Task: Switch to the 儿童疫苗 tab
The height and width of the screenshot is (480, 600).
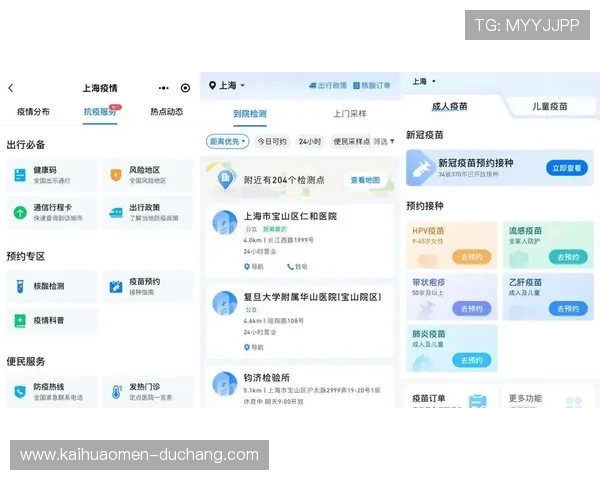Action: tap(550, 106)
